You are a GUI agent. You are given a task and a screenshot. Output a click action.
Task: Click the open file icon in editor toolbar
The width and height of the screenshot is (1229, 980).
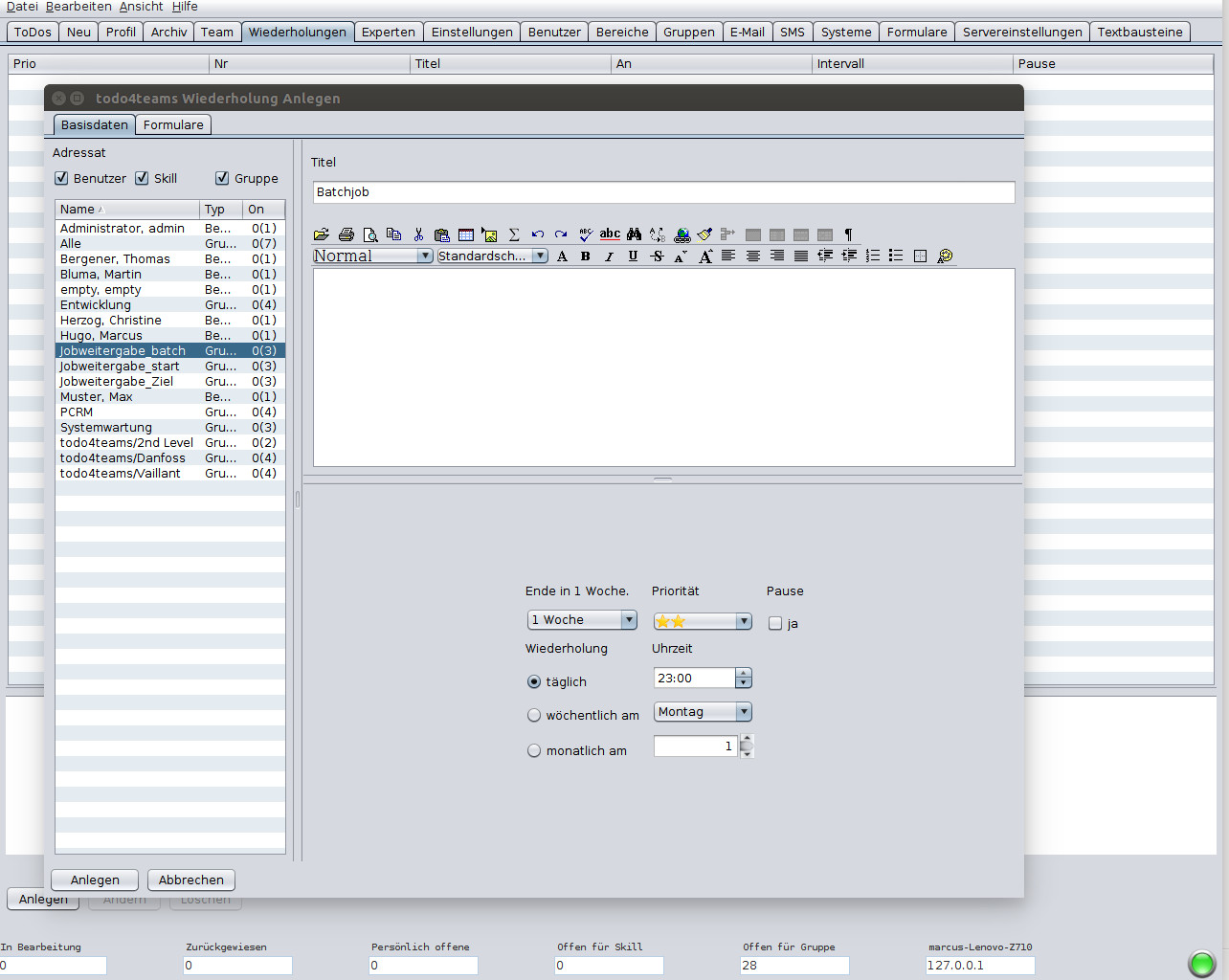pos(322,234)
